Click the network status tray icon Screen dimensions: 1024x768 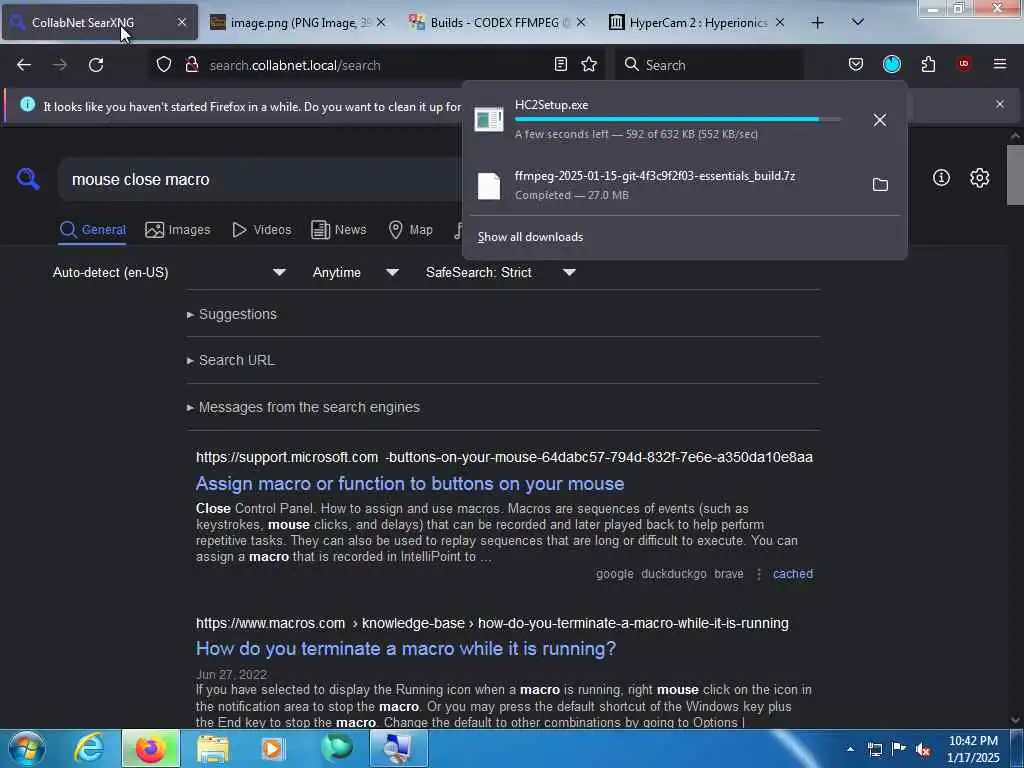click(874, 749)
